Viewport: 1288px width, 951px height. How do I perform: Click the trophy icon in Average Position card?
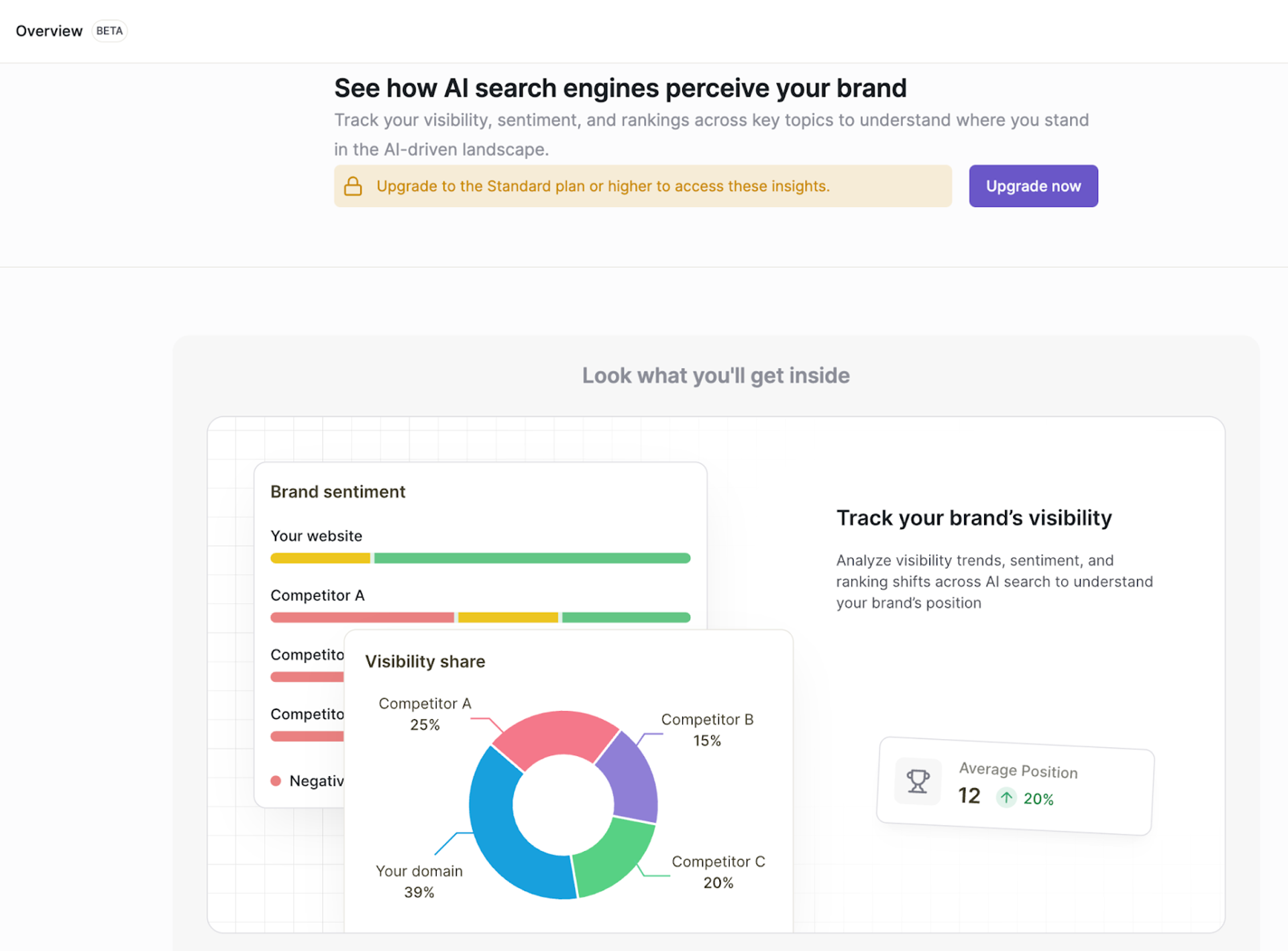918,781
